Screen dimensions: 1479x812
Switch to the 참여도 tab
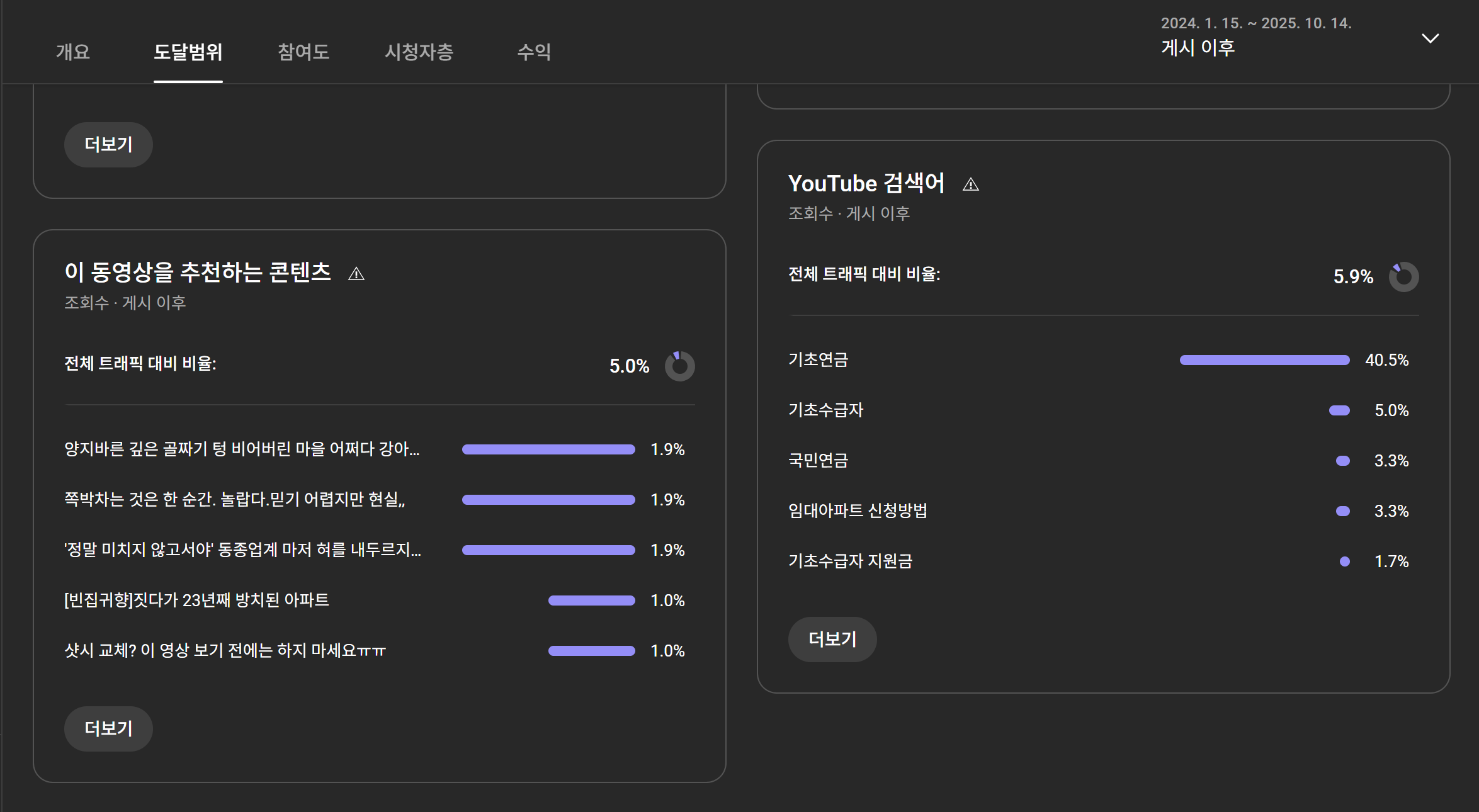tap(303, 52)
